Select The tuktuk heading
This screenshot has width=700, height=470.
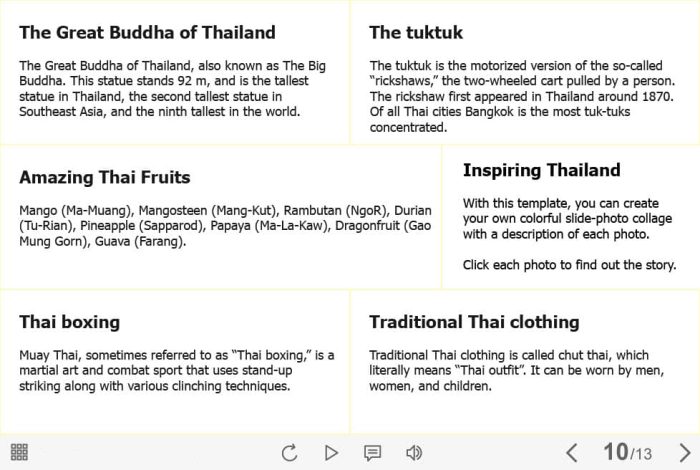416,33
